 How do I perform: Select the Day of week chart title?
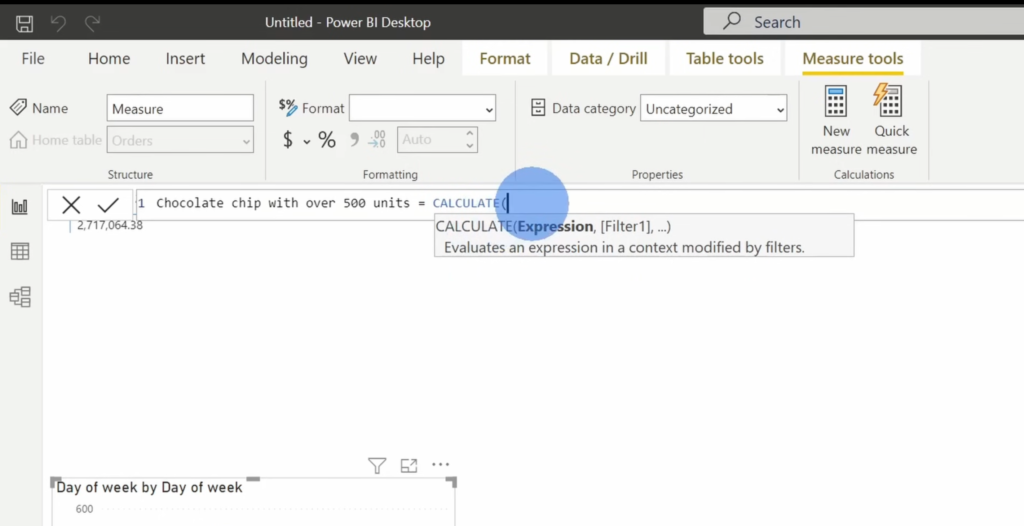(x=149, y=487)
